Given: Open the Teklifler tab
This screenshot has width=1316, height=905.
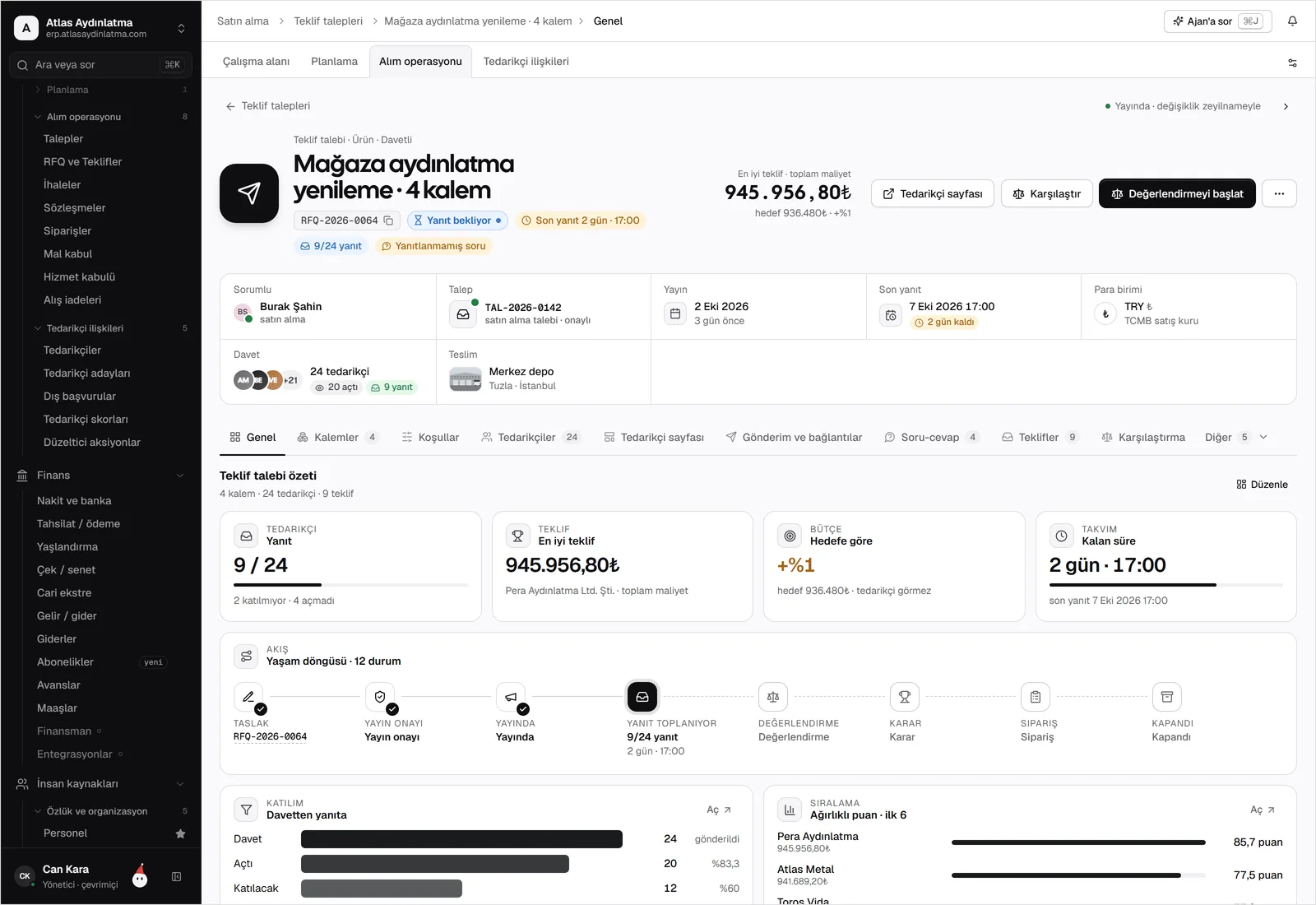Looking at the screenshot, I should [x=1040, y=438].
